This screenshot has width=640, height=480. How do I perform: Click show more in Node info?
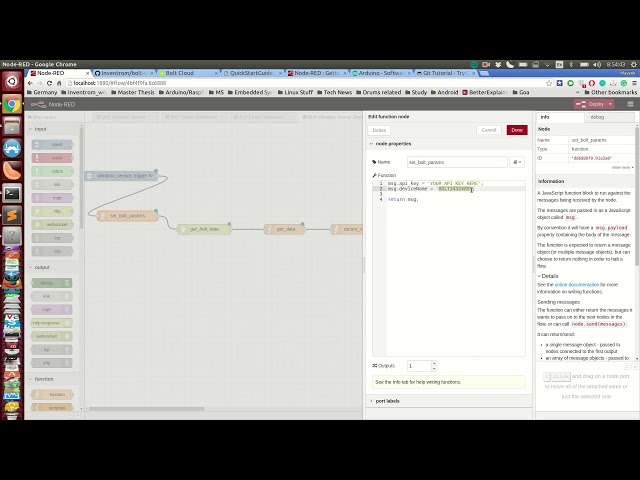pos(622,168)
